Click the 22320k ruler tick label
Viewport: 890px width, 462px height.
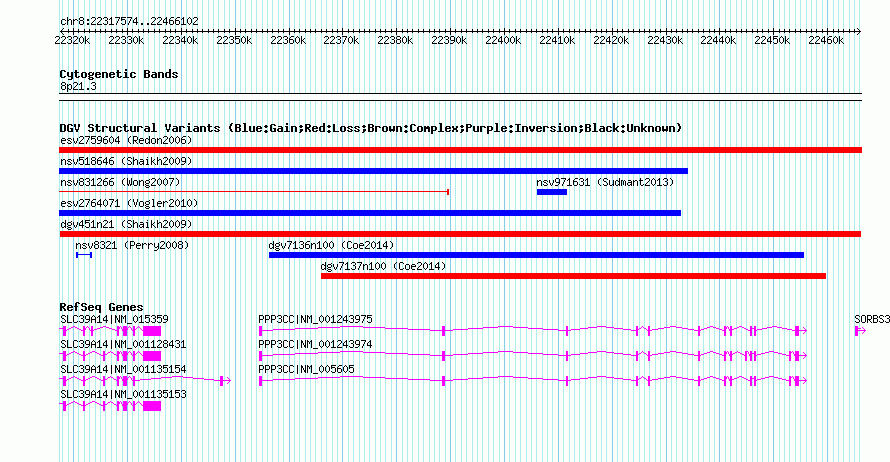click(x=72, y=40)
